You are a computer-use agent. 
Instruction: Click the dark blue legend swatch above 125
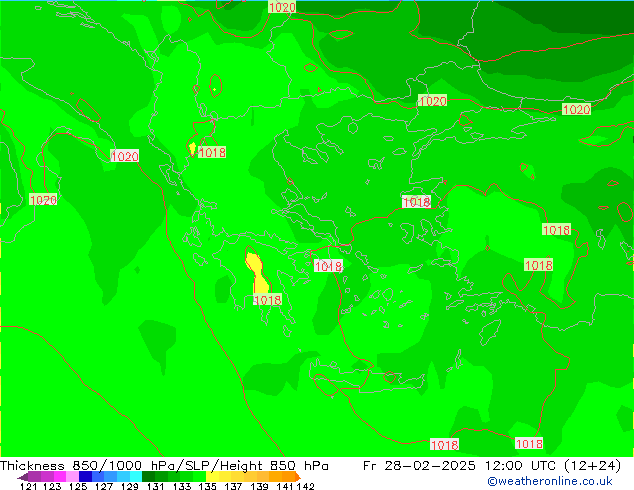point(85,476)
